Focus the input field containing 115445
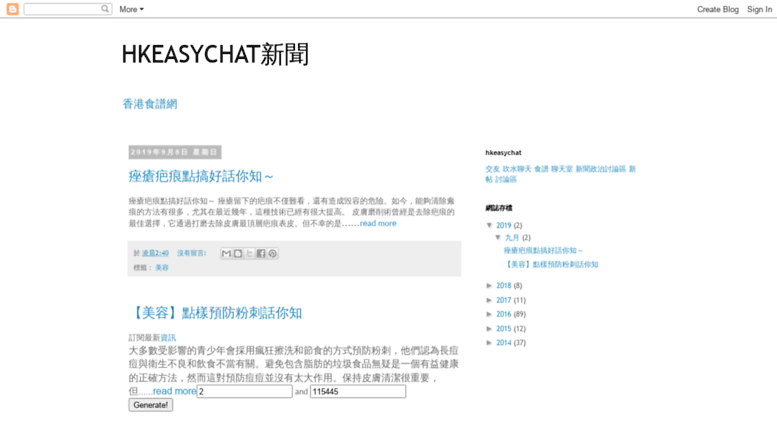This screenshot has height=423, width=777. 358,391
